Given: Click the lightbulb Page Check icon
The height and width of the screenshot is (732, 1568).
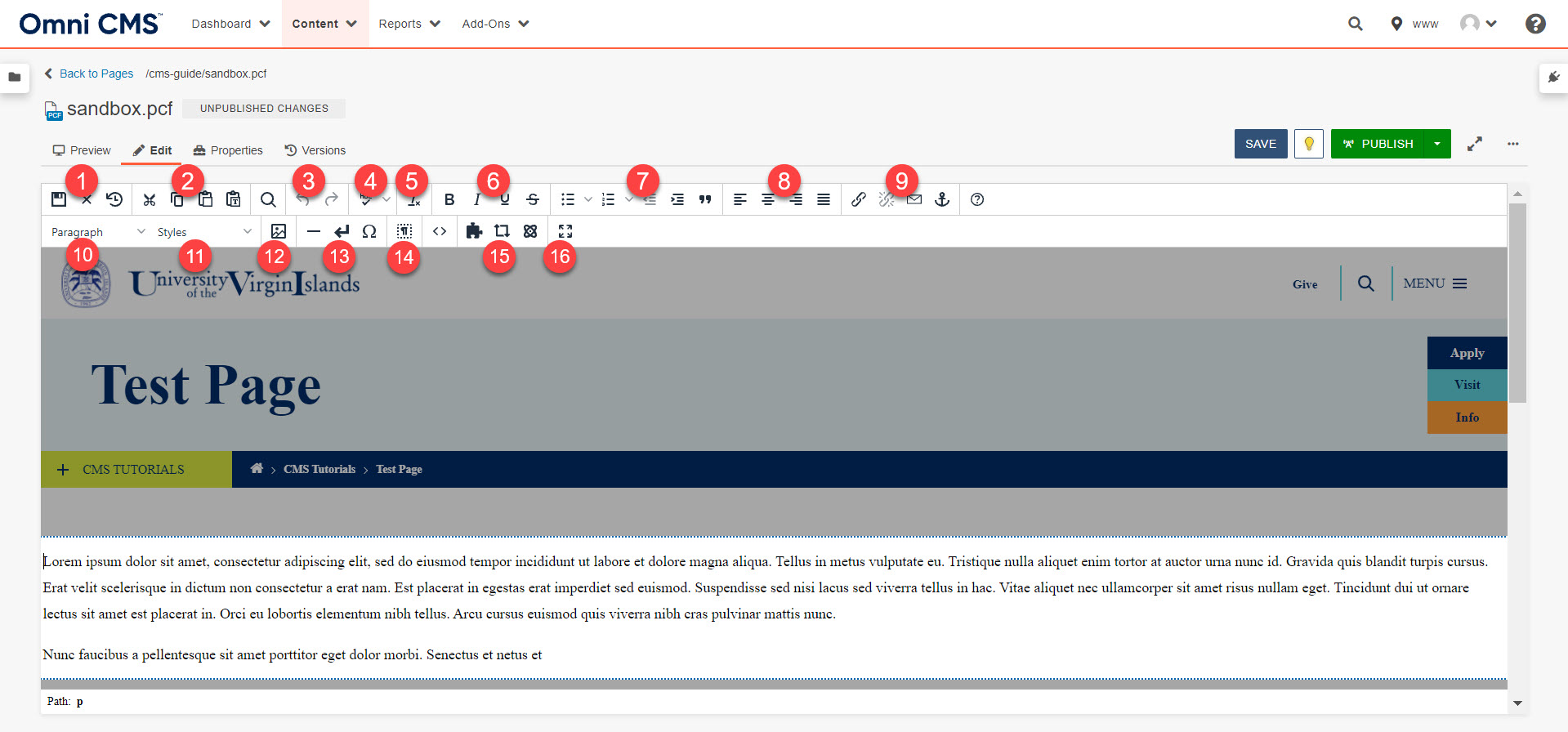Looking at the screenshot, I should coord(1309,144).
